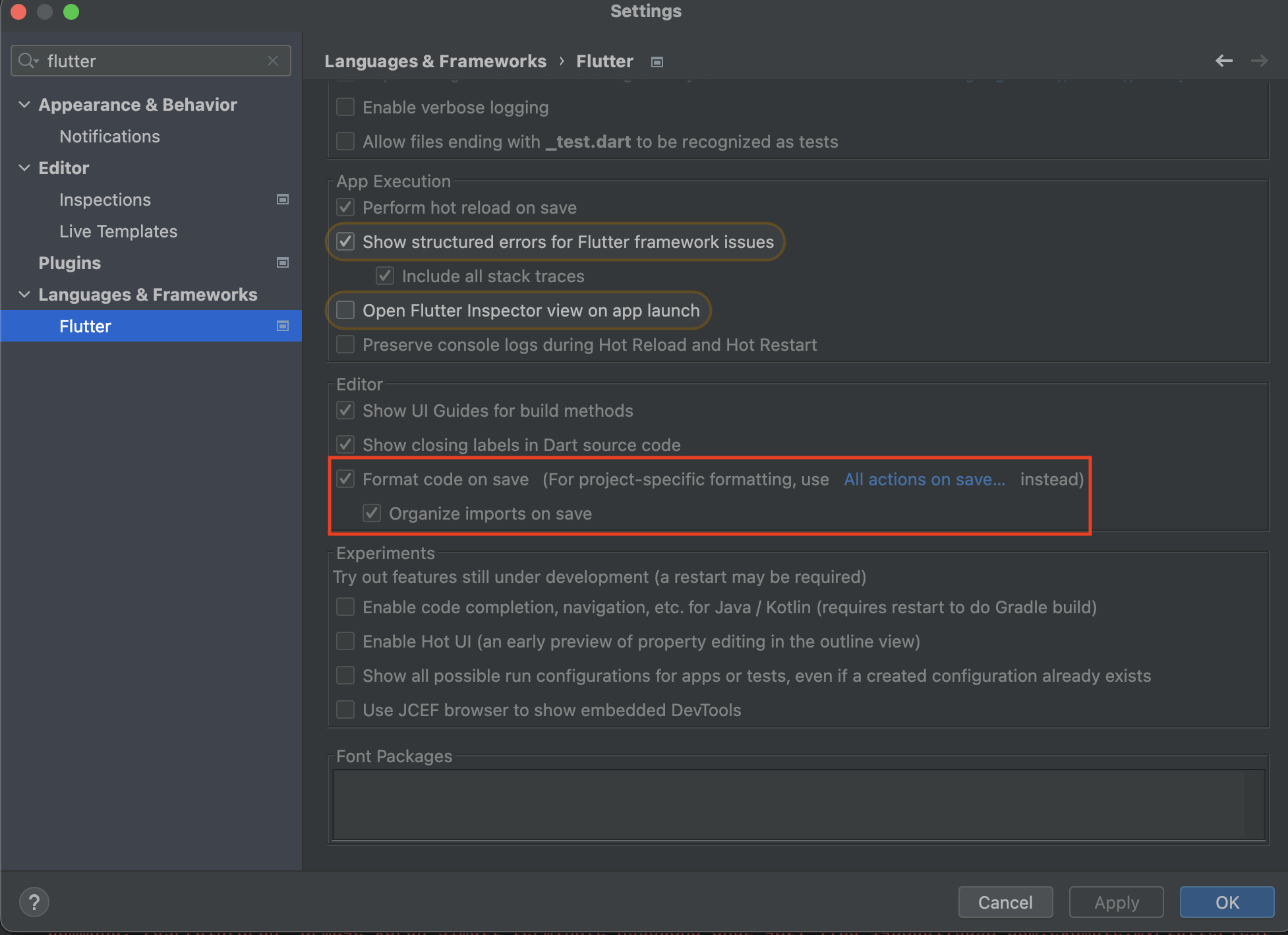The height and width of the screenshot is (935, 1288).
Task: Enable Use JCEF browser for DevTools
Action: (345, 709)
